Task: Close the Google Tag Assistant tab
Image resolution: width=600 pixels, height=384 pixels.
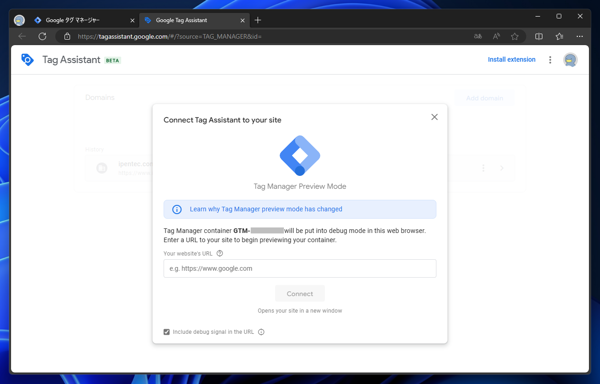Action: pos(242,21)
